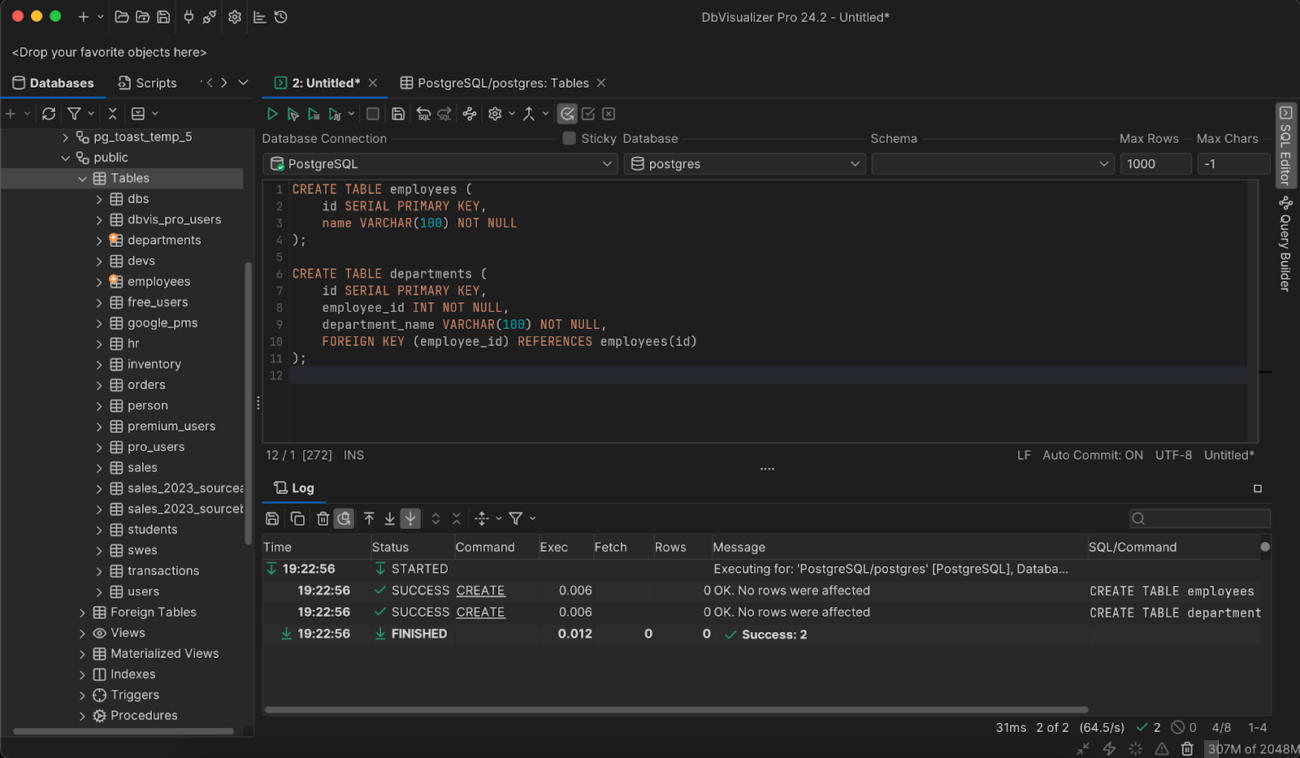Toggle auto-scroll to latest log entry

[x=410, y=518]
